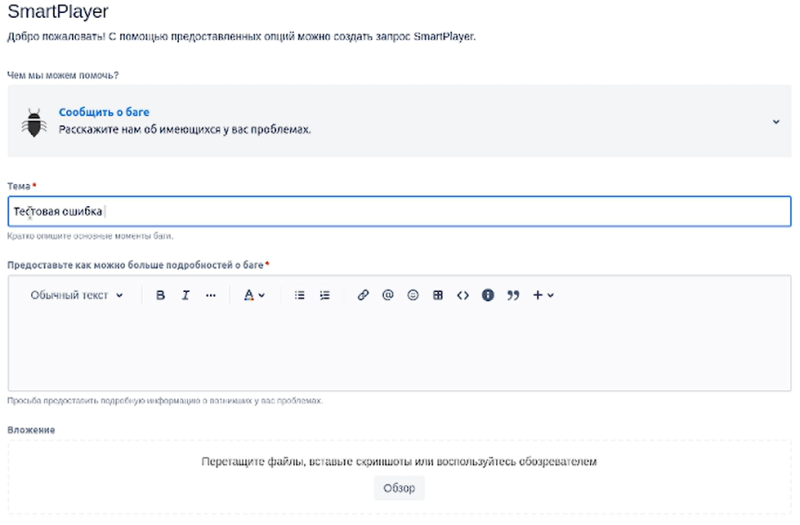Toggle italic formatting in the editor
This screenshot has height=525, width=800.
point(186,295)
